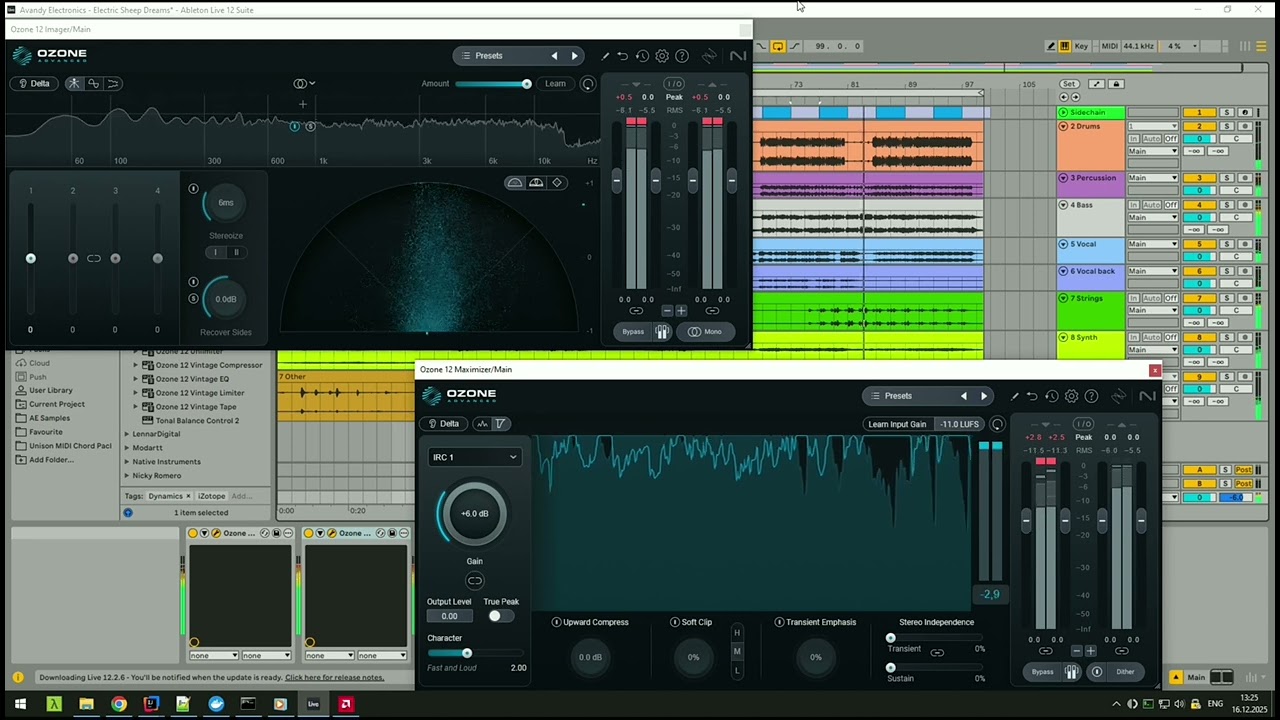Select Stereoize mode II
The height and width of the screenshot is (720, 1280).
coord(236,252)
